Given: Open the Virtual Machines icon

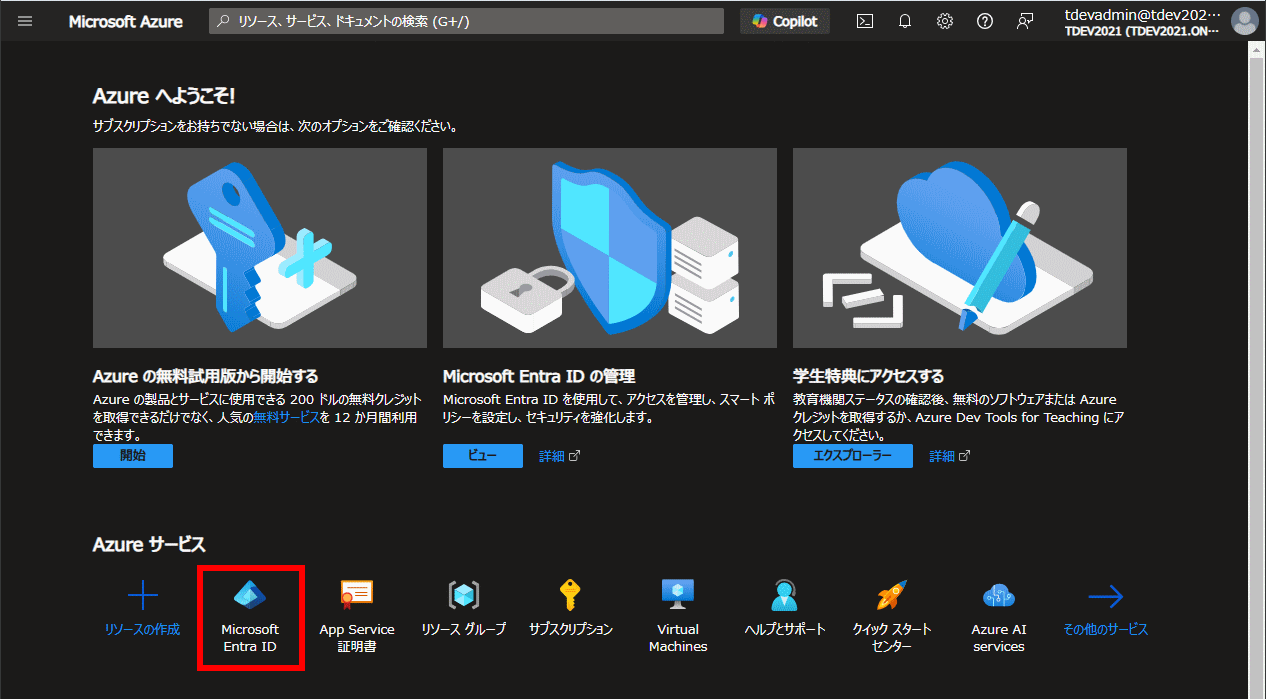Looking at the screenshot, I should (x=678, y=595).
